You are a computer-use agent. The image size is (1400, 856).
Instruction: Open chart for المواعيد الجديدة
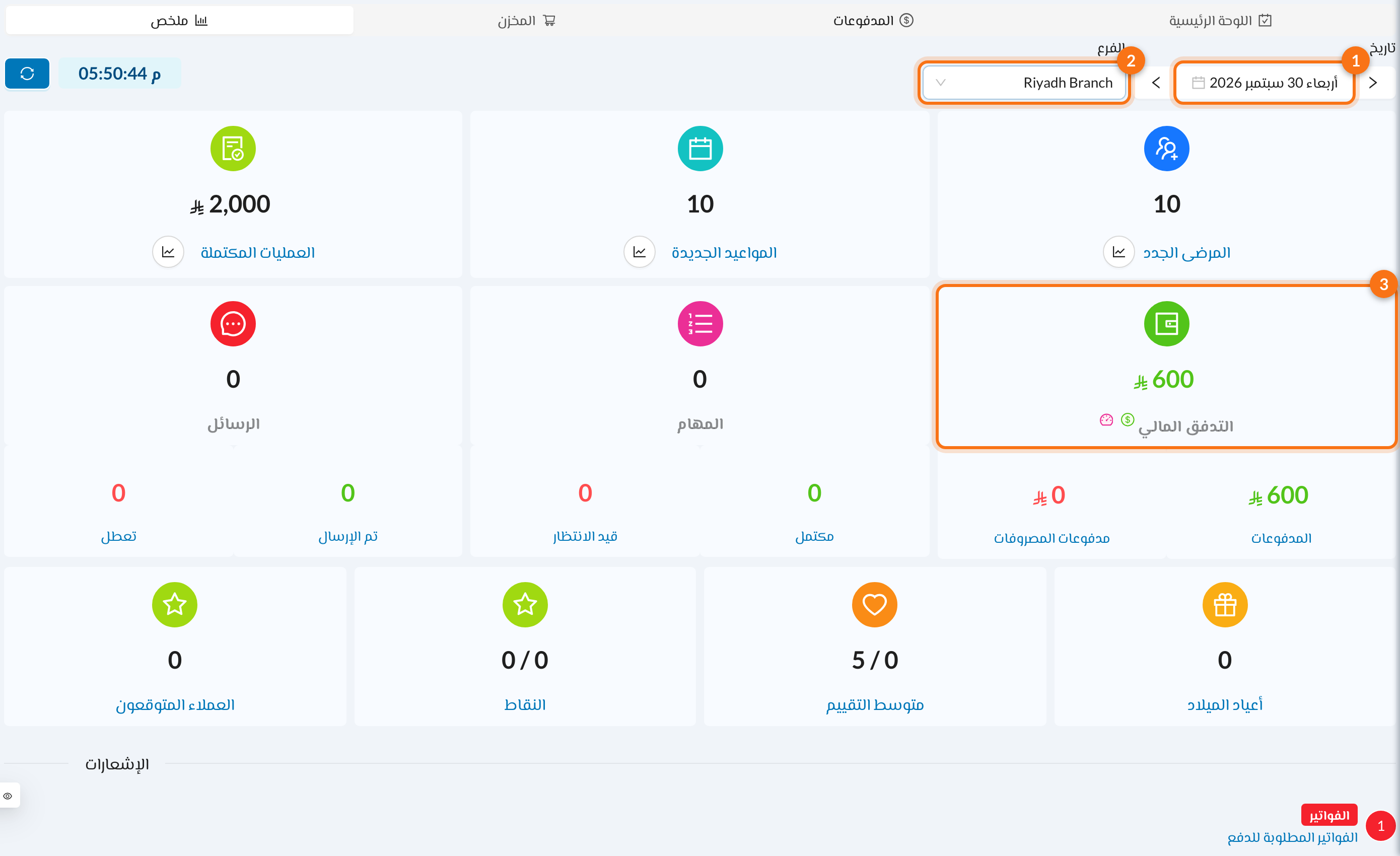point(639,252)
